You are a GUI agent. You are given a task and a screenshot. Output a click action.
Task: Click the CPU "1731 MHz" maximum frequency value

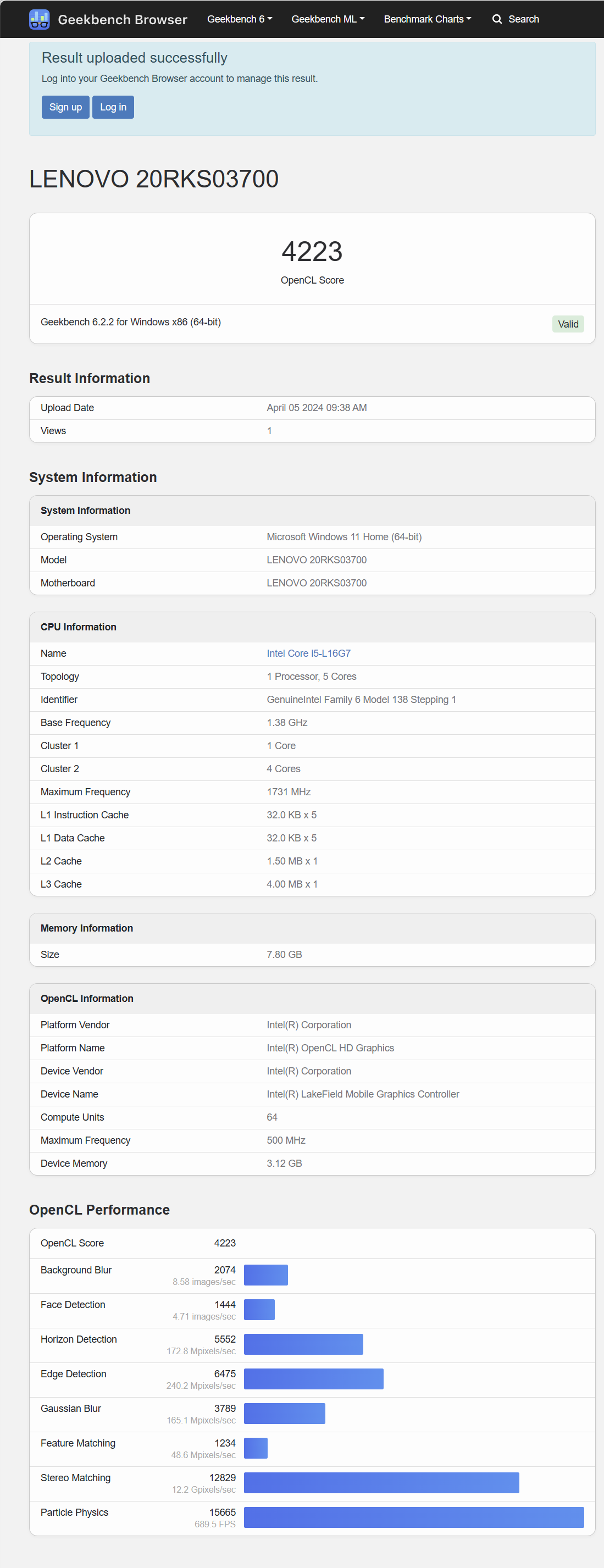coord(289,792)
